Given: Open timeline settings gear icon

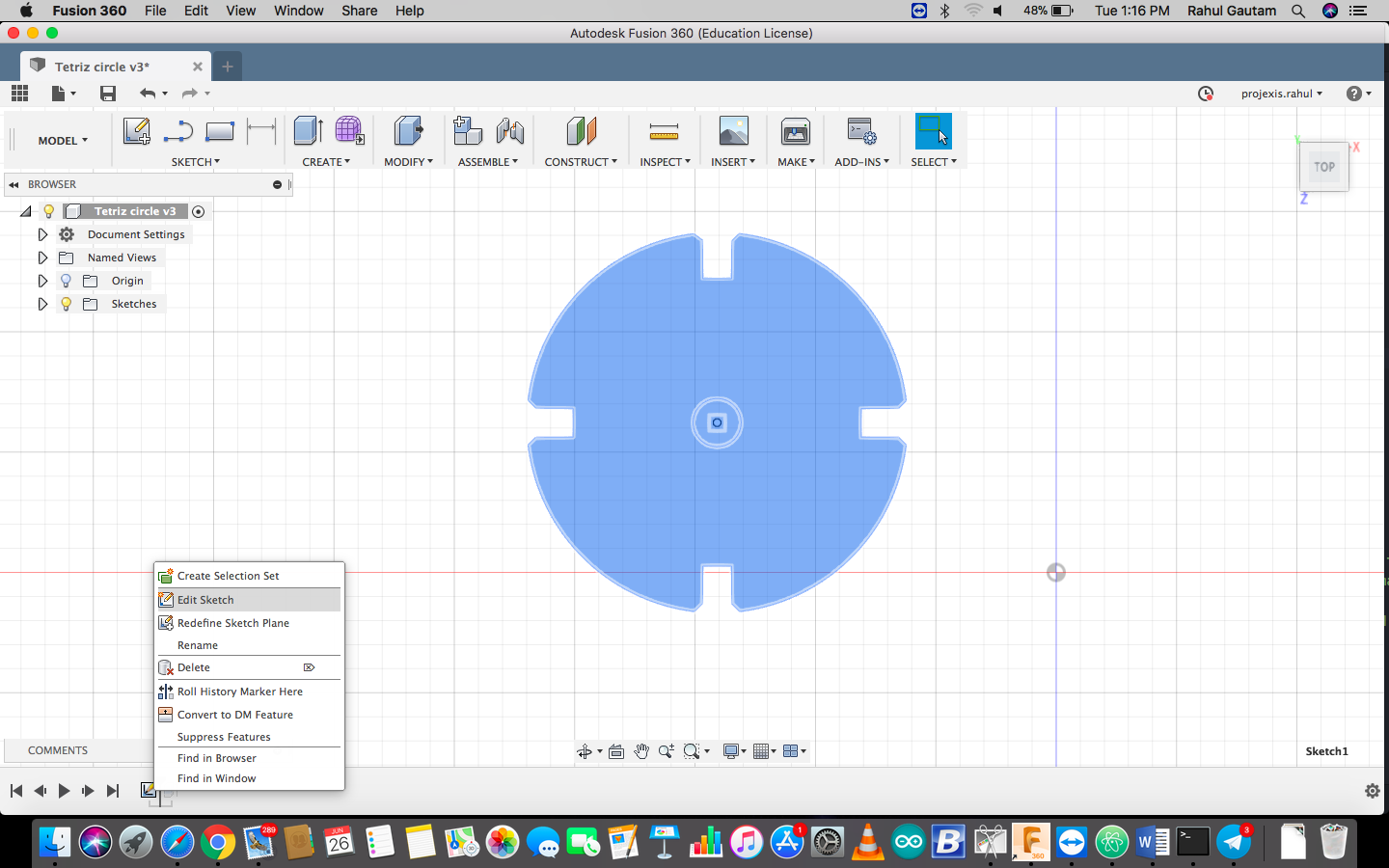Looking at the screenshot, I should tap(1372, 791).
